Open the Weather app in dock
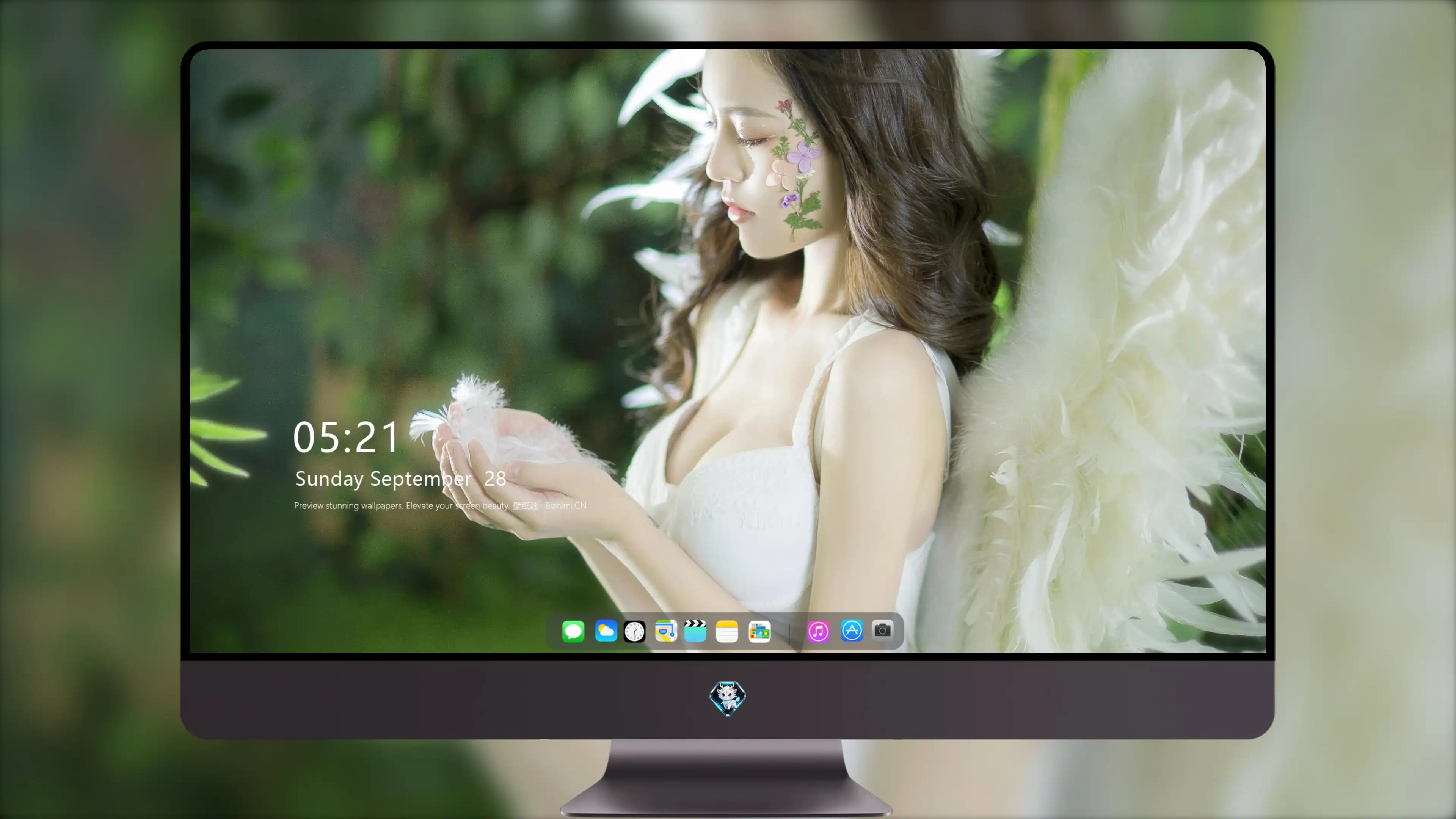This screenshot has width=1456, height=819. click(606, 631)
